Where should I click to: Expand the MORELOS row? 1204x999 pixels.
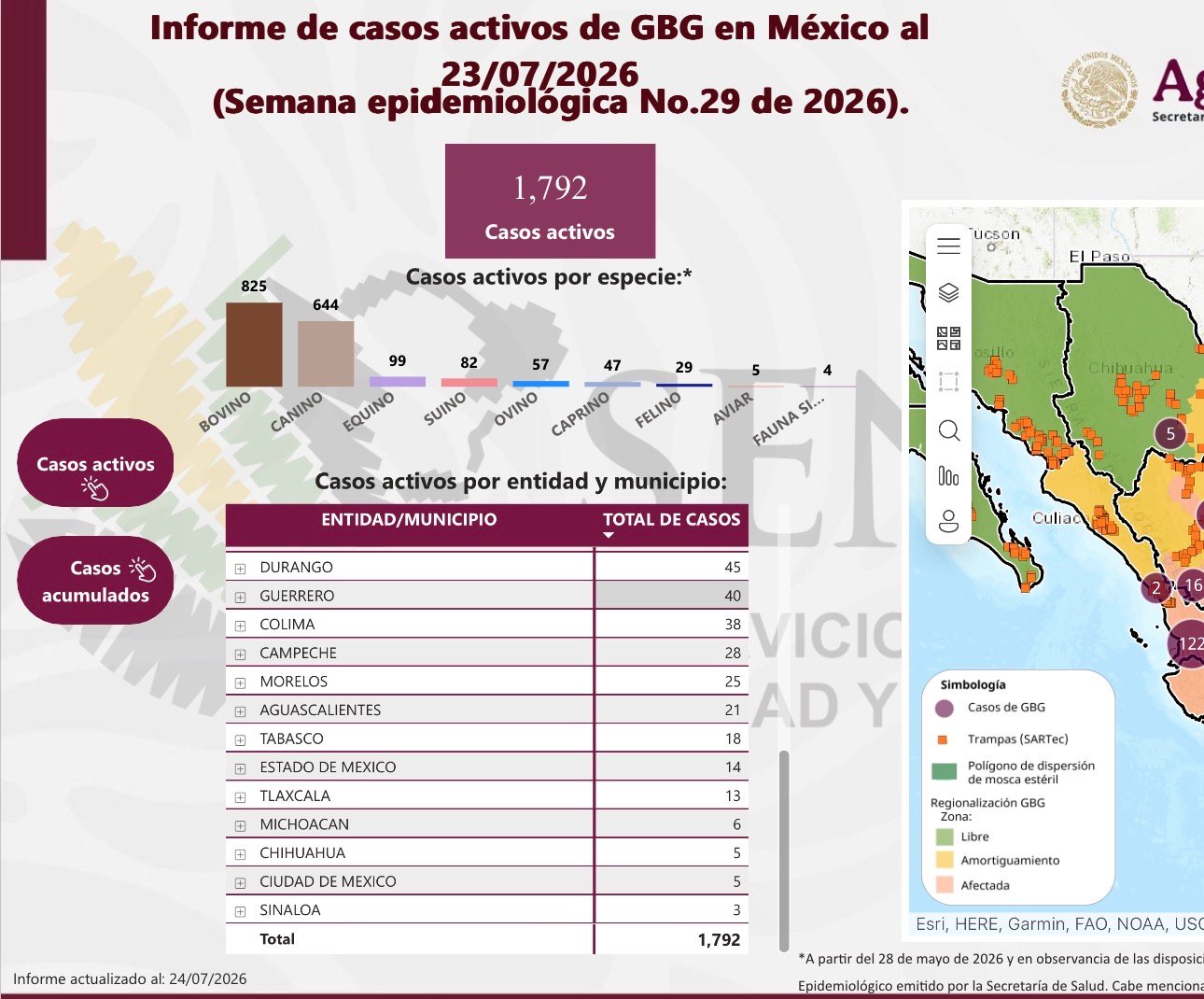(x=240, y=682)
